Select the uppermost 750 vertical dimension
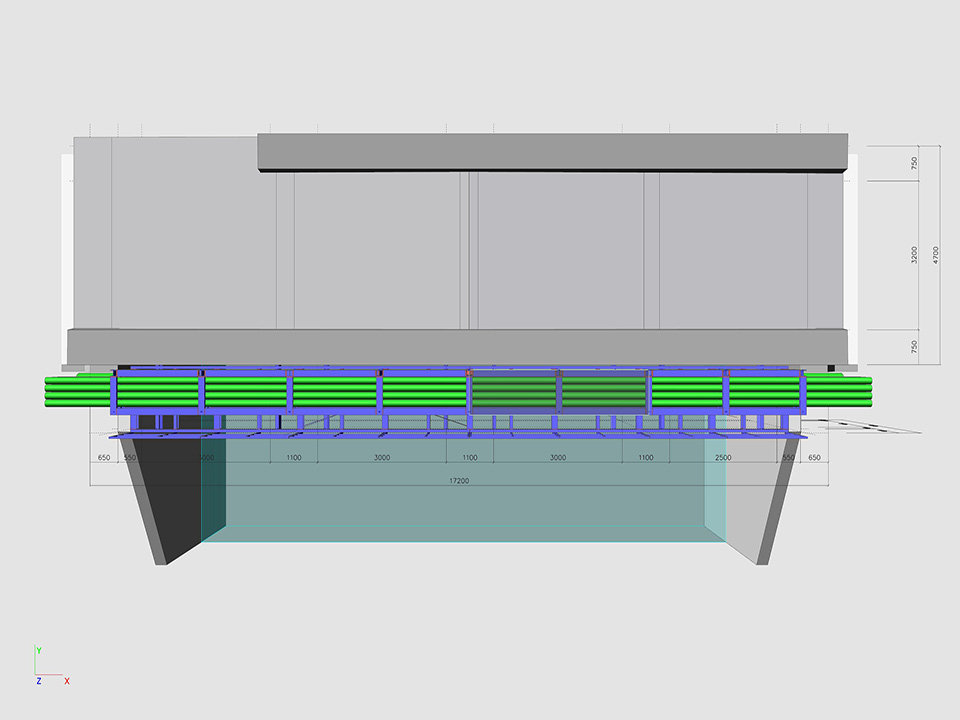Screen dimensions: 960x720 (x=914, y=163)
